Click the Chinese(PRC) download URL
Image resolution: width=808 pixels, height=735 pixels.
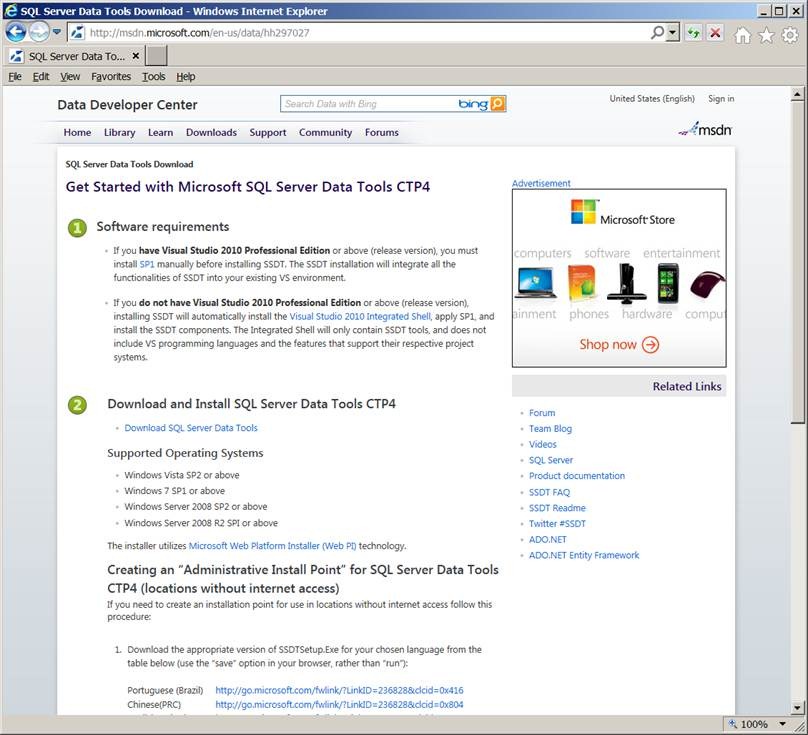pyautogui.click(x=339, y=705)
